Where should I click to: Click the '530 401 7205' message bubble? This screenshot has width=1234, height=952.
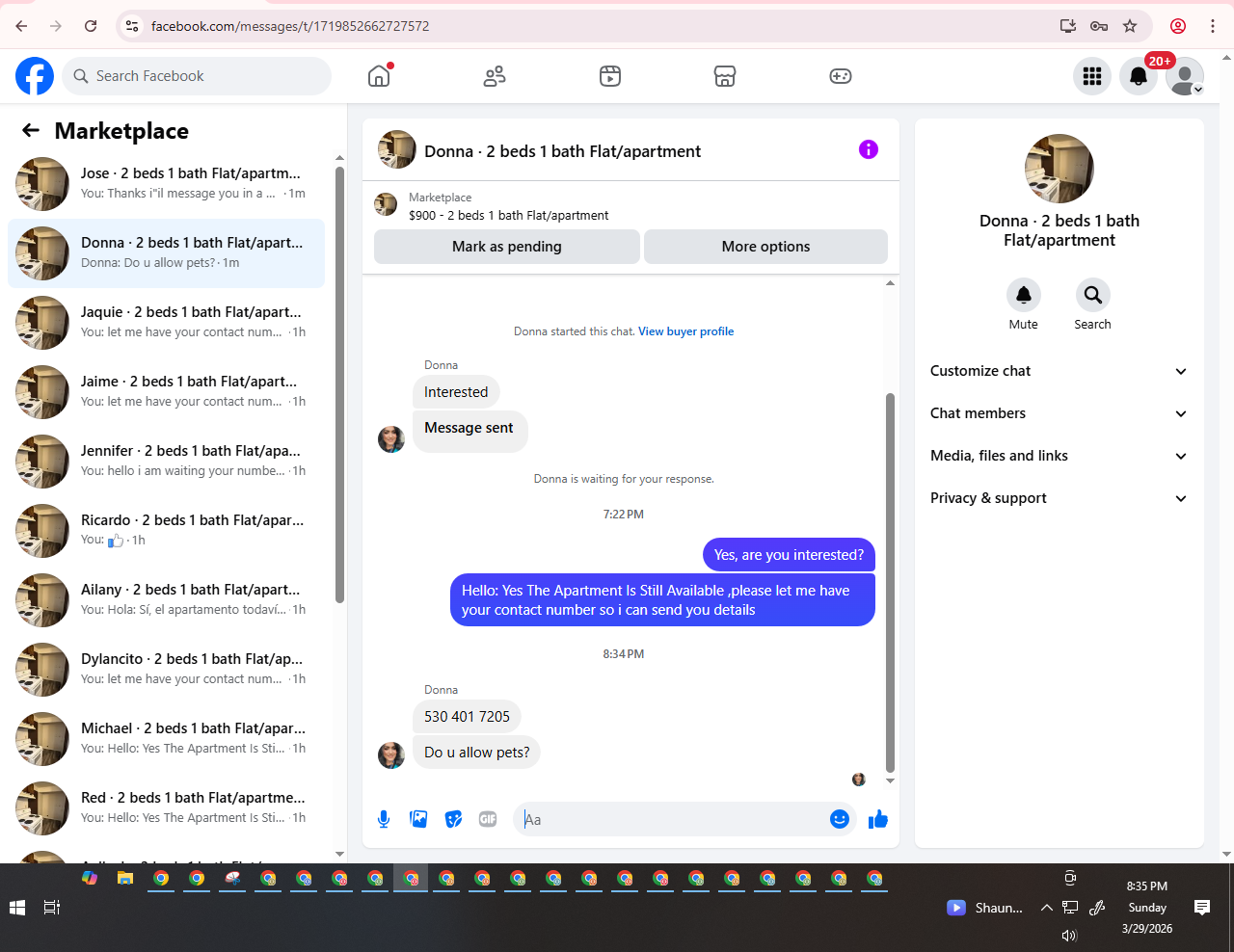tap(467, 717)
